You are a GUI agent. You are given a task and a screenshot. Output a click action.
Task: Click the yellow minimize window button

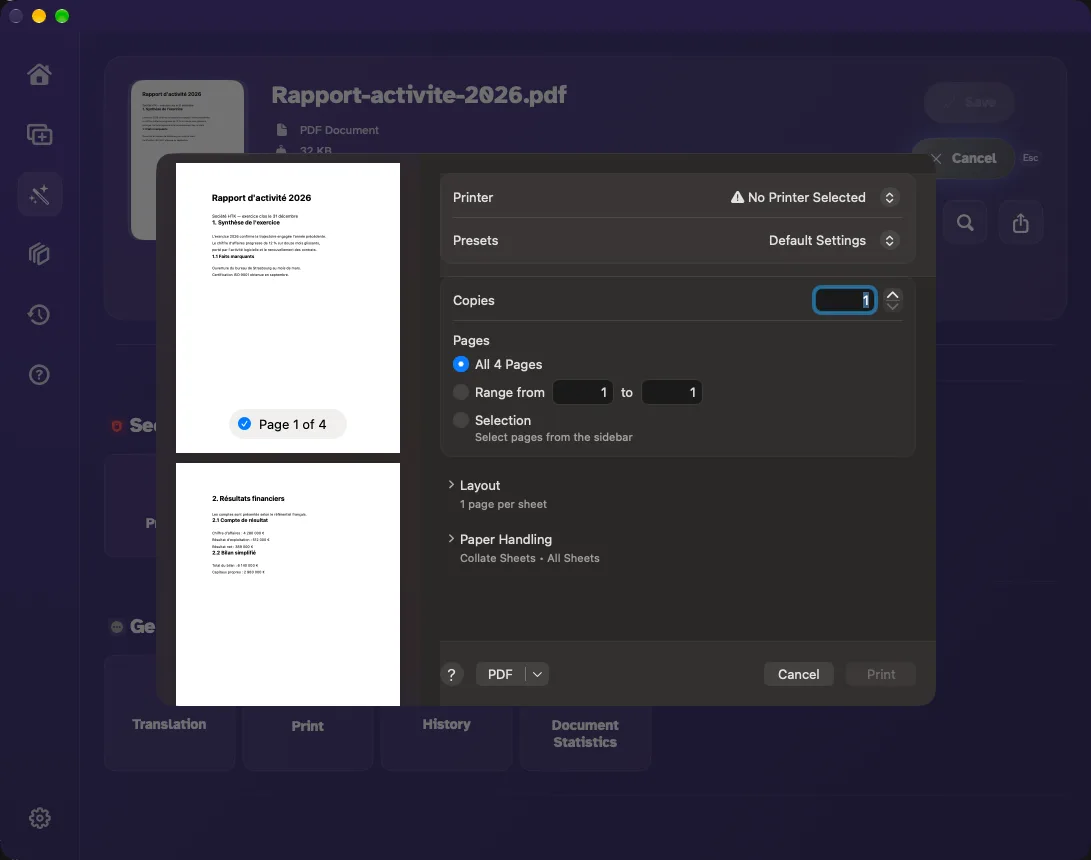pos(39,16)
